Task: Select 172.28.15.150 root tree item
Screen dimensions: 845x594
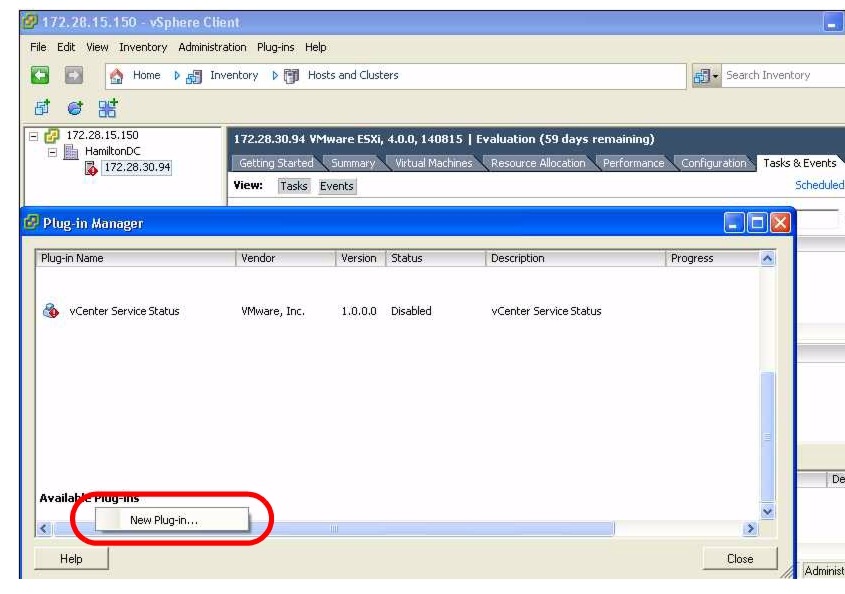Action: [x=102, y=135]
